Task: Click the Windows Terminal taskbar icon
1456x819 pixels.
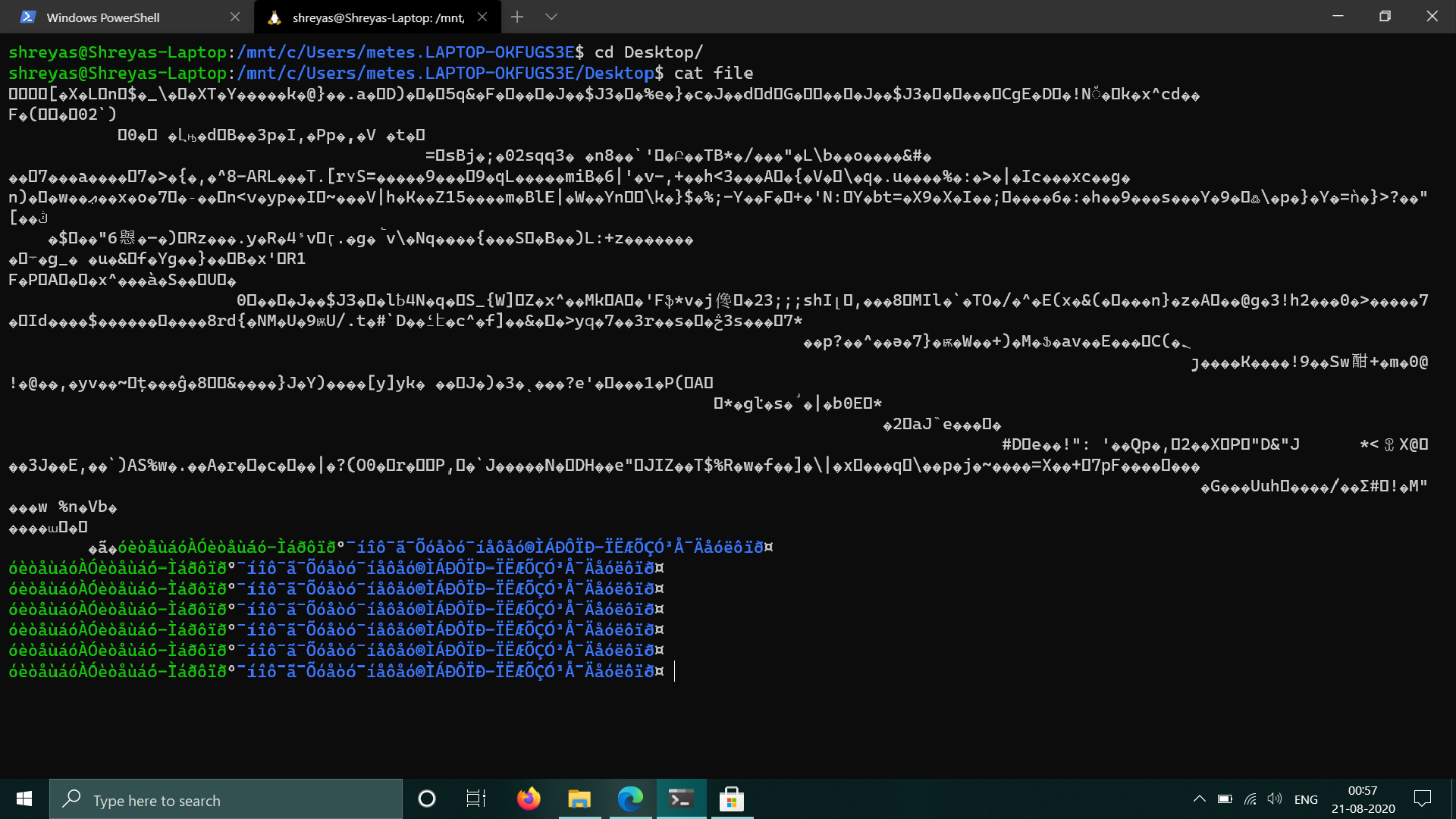Action: (681, 799)
